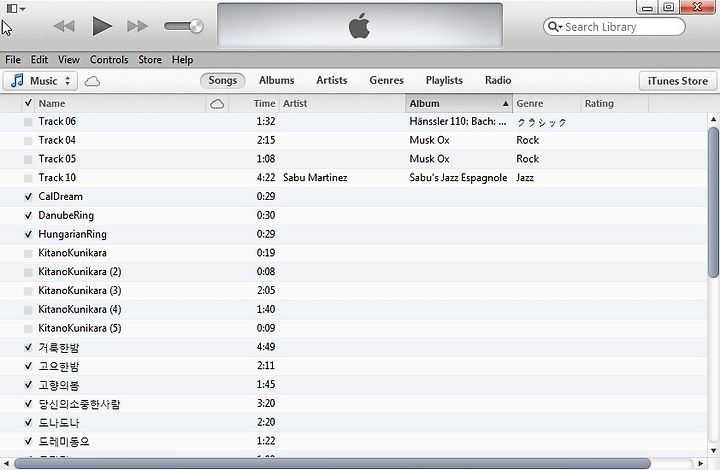Click the iCloud icon beside Music
720x470 pixels.
[x=92, y=81]
